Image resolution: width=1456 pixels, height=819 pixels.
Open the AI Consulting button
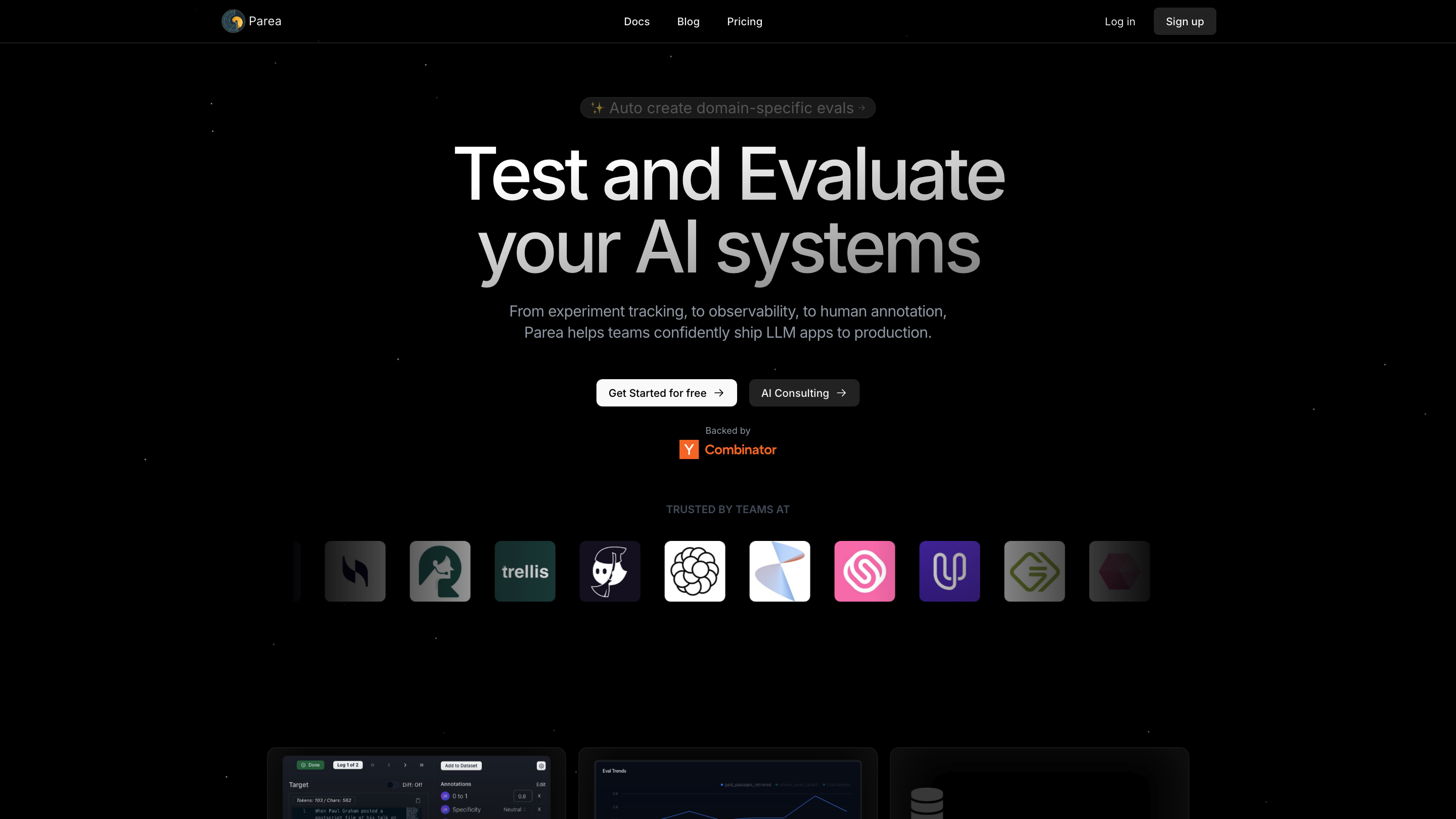coord(804,393)
